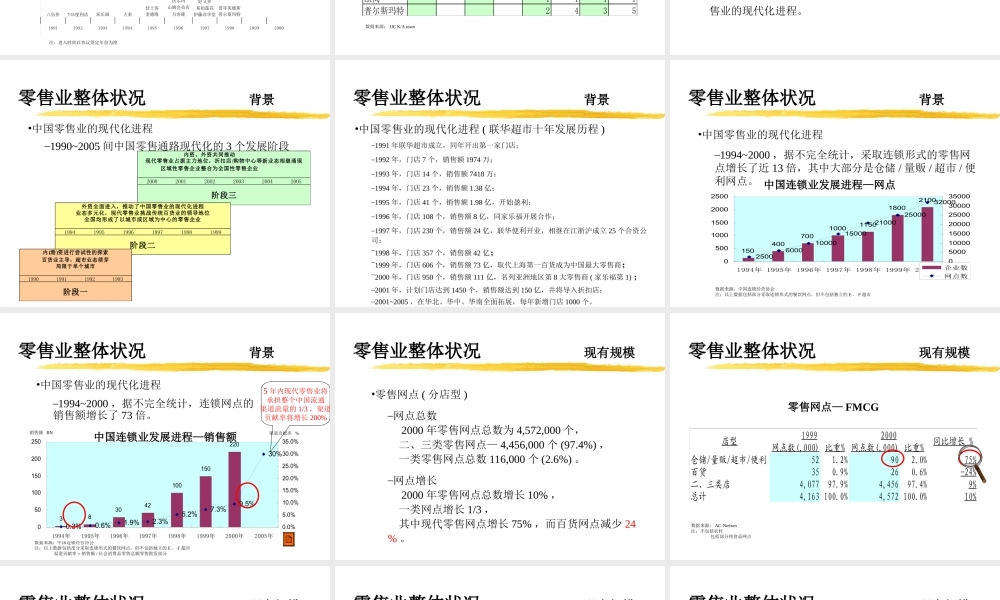The width and height of the screenshot is (1000, 600).
Task: Click the red circle on the 1994年 sales bars
Action: pyautogui.click(x=73, y=513)
